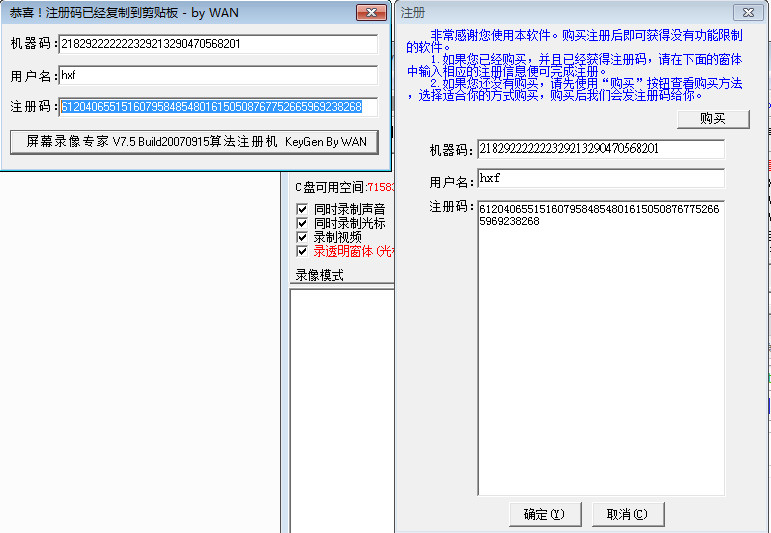The width and height of the screenshot is (771, 533).
Task: Click the 注册码 label in 注册 dialog
Action: (451, 207)
